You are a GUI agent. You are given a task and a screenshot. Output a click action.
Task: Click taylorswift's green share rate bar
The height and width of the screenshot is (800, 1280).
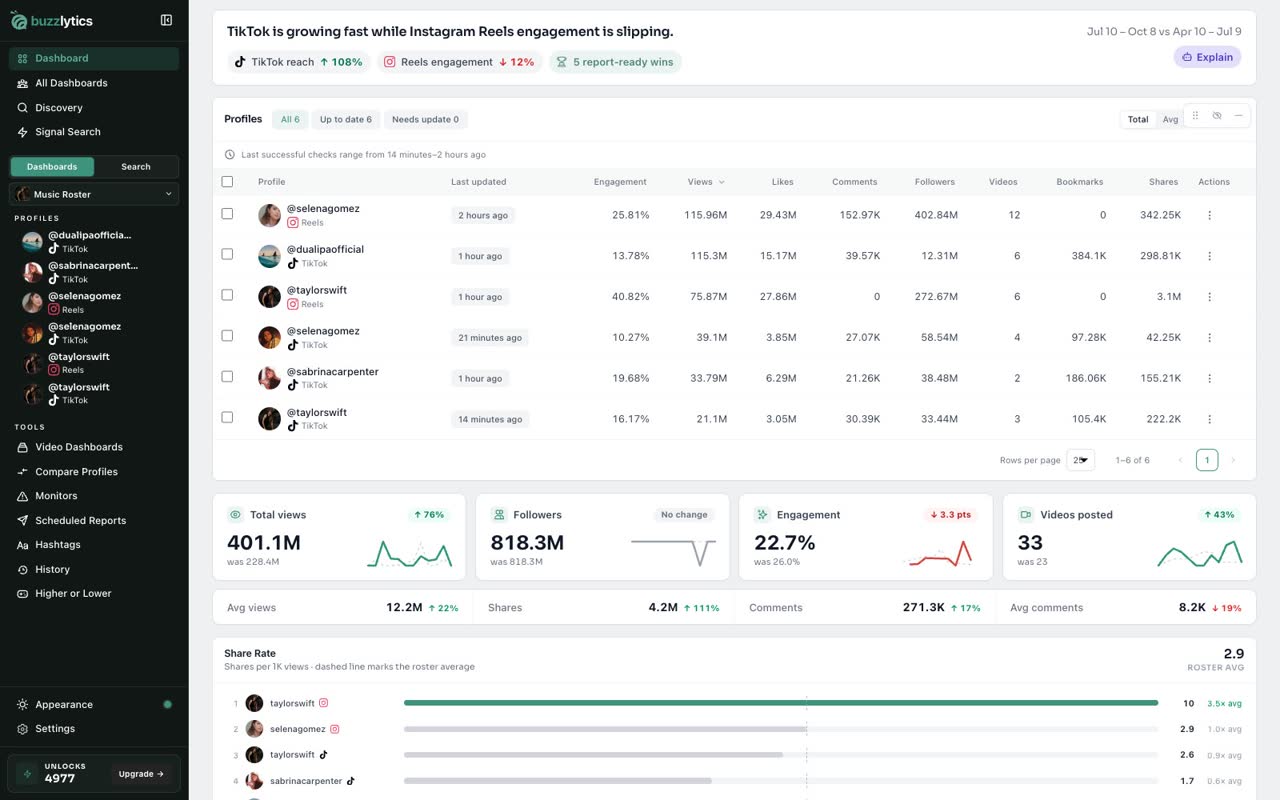(x=781, y=703)
